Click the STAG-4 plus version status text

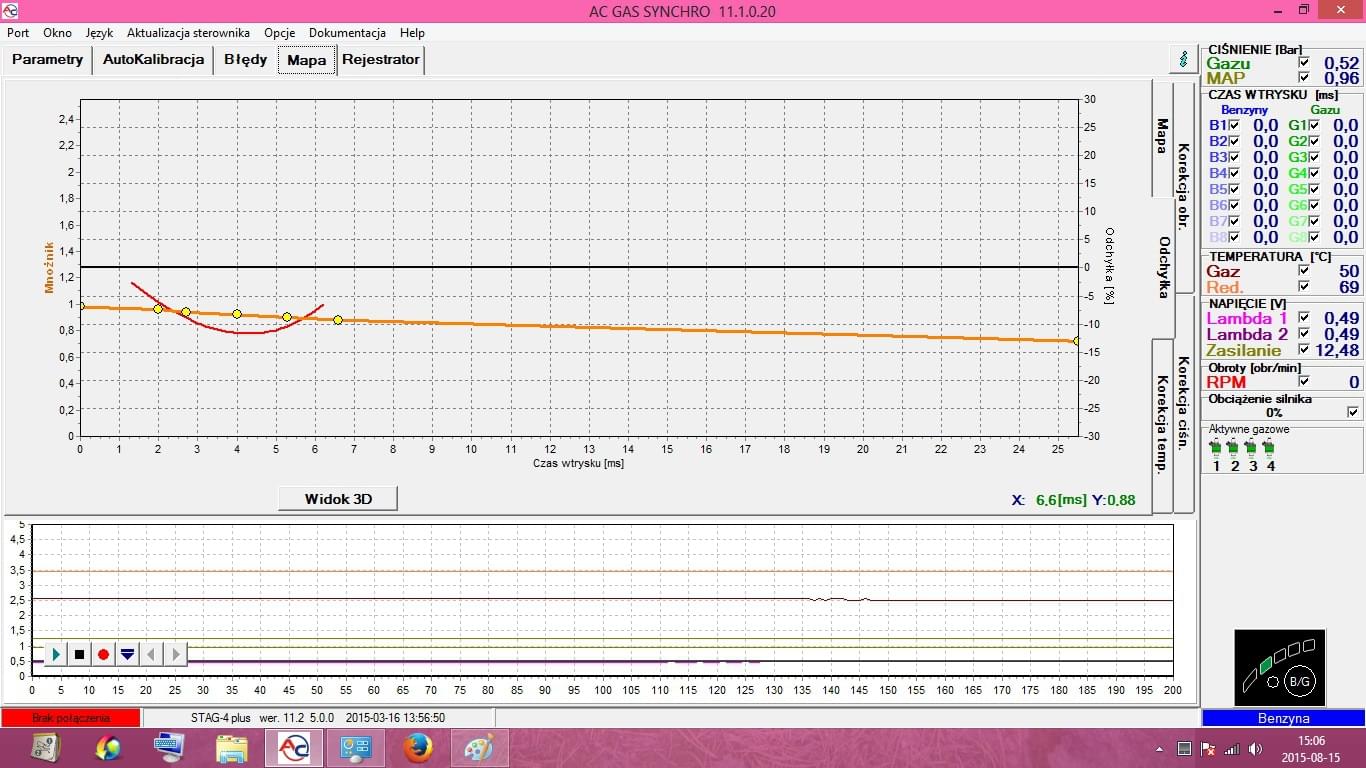pos(318,718)
